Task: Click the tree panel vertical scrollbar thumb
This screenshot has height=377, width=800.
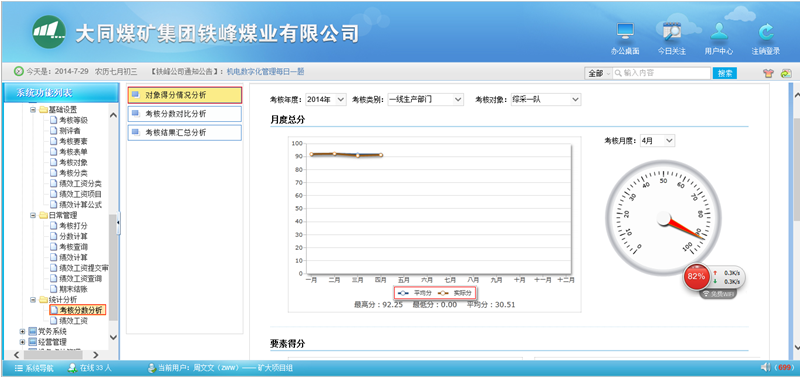Action: (x=113, y=266)
